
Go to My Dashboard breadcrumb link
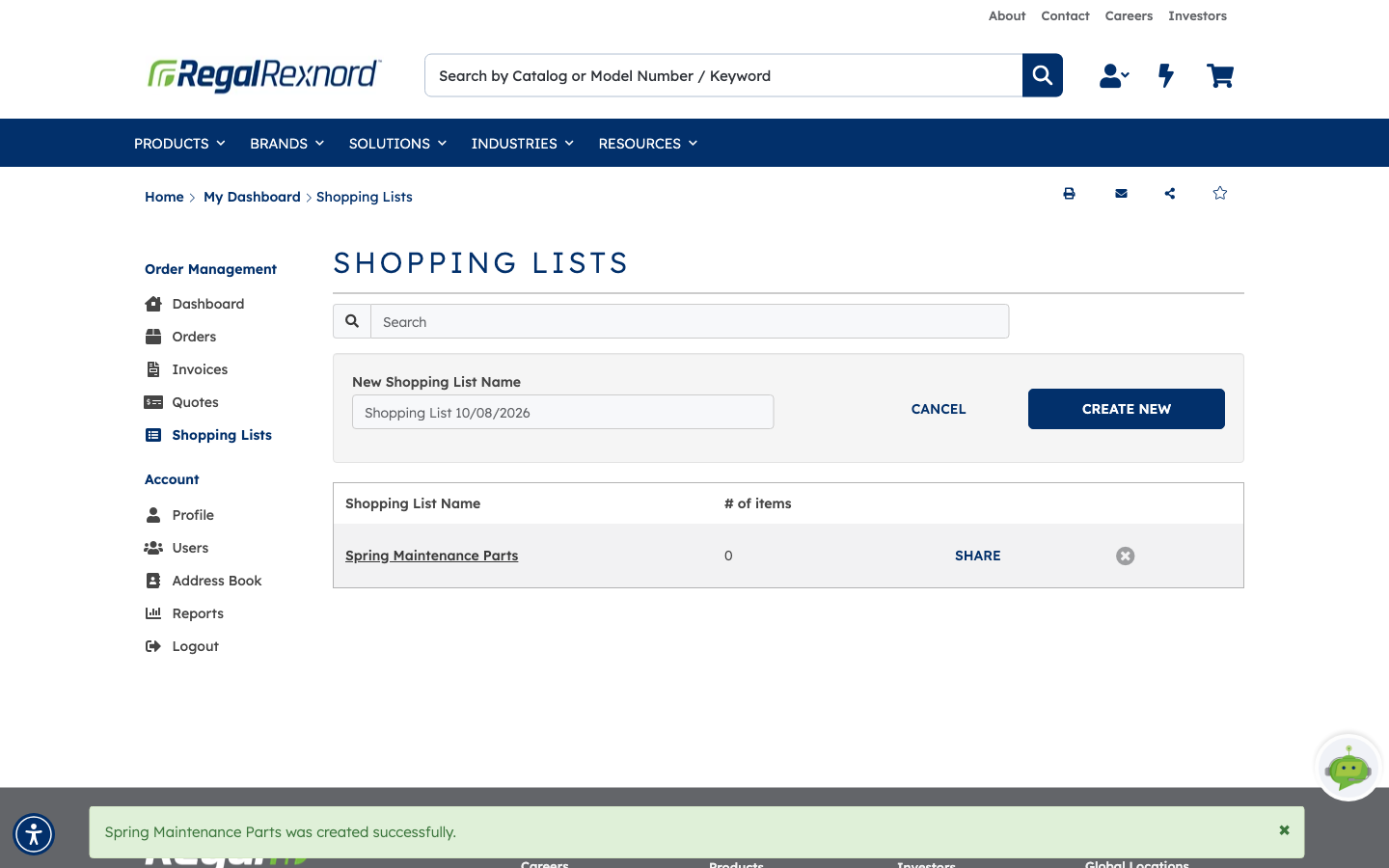[x=252, y=197]
